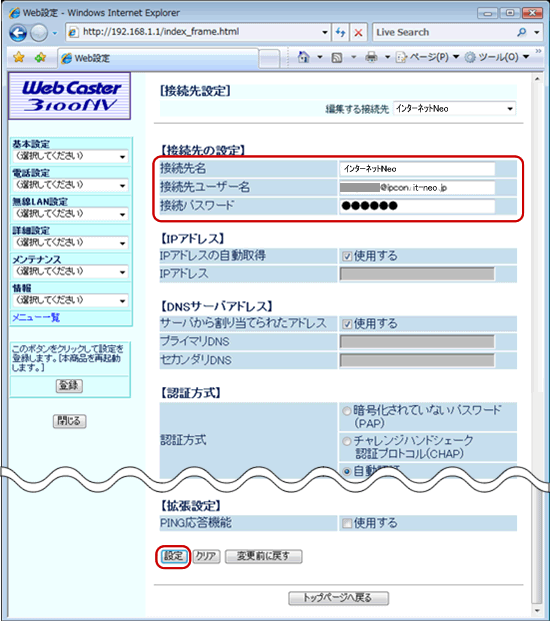Open the ページ(P) menu
The image size is (550, 621).
pos(428,57)
